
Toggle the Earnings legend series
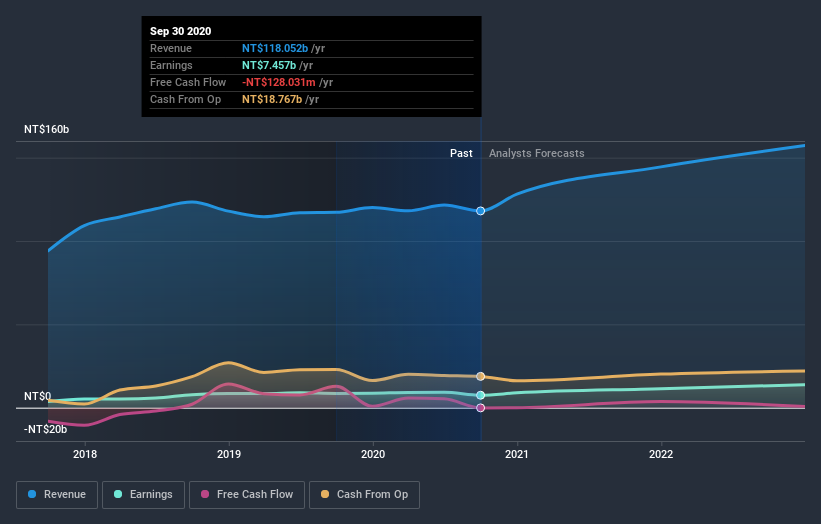pyautogui.click(x=143, y=495)
